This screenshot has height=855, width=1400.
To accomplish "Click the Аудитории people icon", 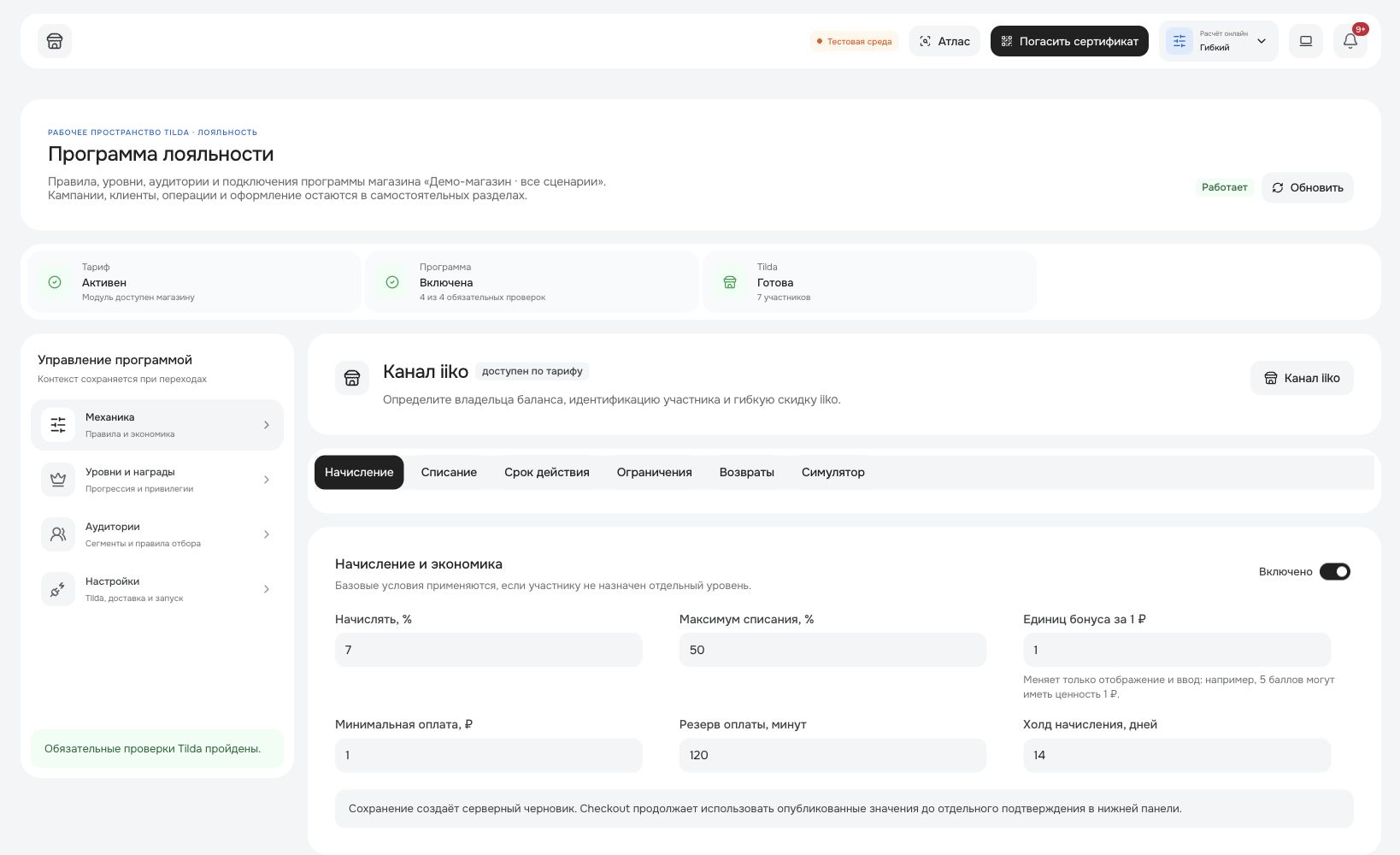I will pos(58,534).
